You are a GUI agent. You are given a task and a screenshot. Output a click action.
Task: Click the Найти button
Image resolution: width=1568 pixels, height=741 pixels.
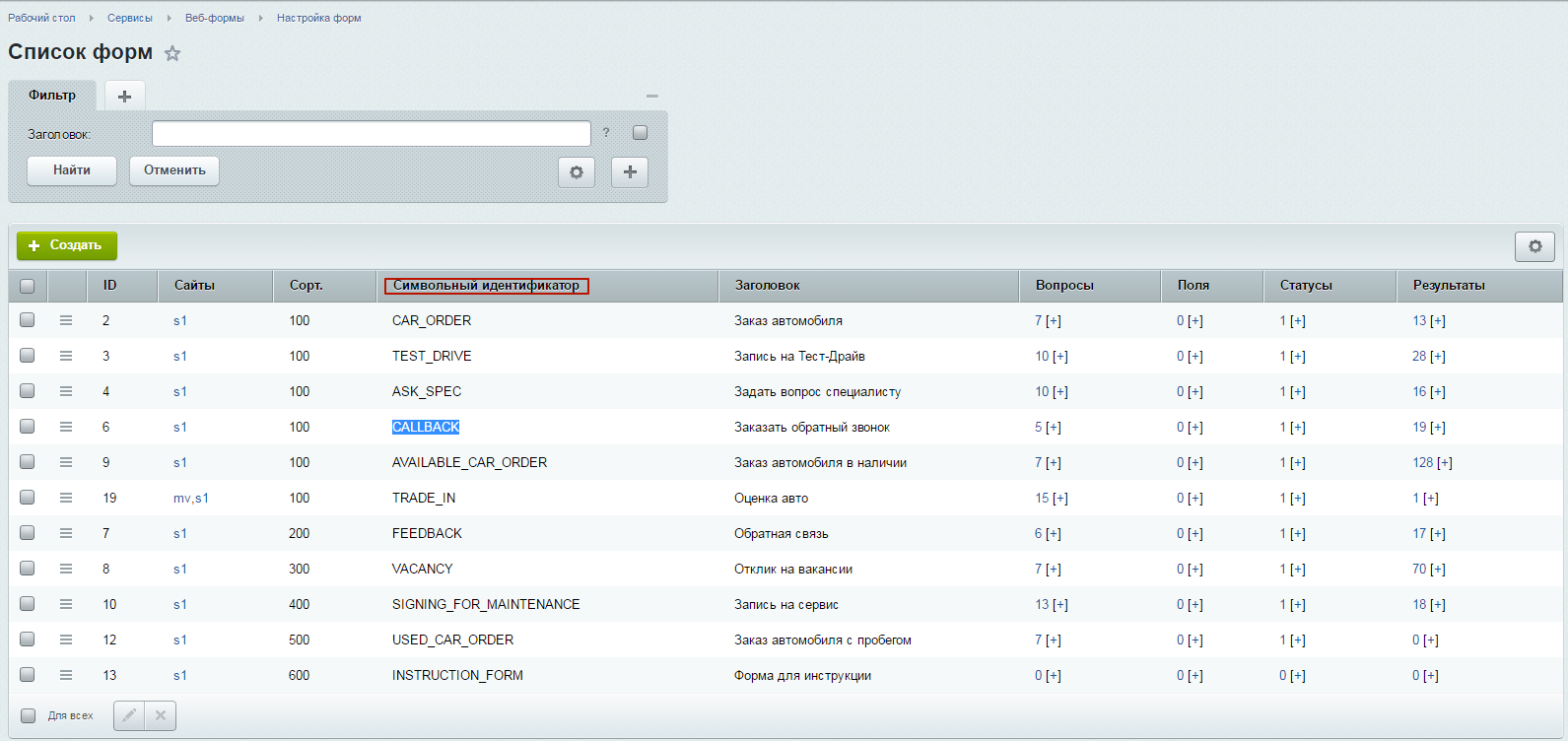(x=72, y=170)
